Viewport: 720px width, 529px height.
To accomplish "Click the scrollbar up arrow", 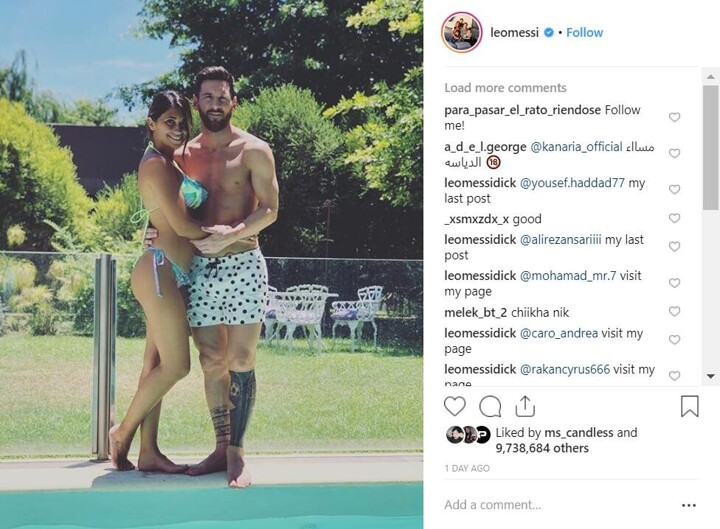I will [710, 77].
